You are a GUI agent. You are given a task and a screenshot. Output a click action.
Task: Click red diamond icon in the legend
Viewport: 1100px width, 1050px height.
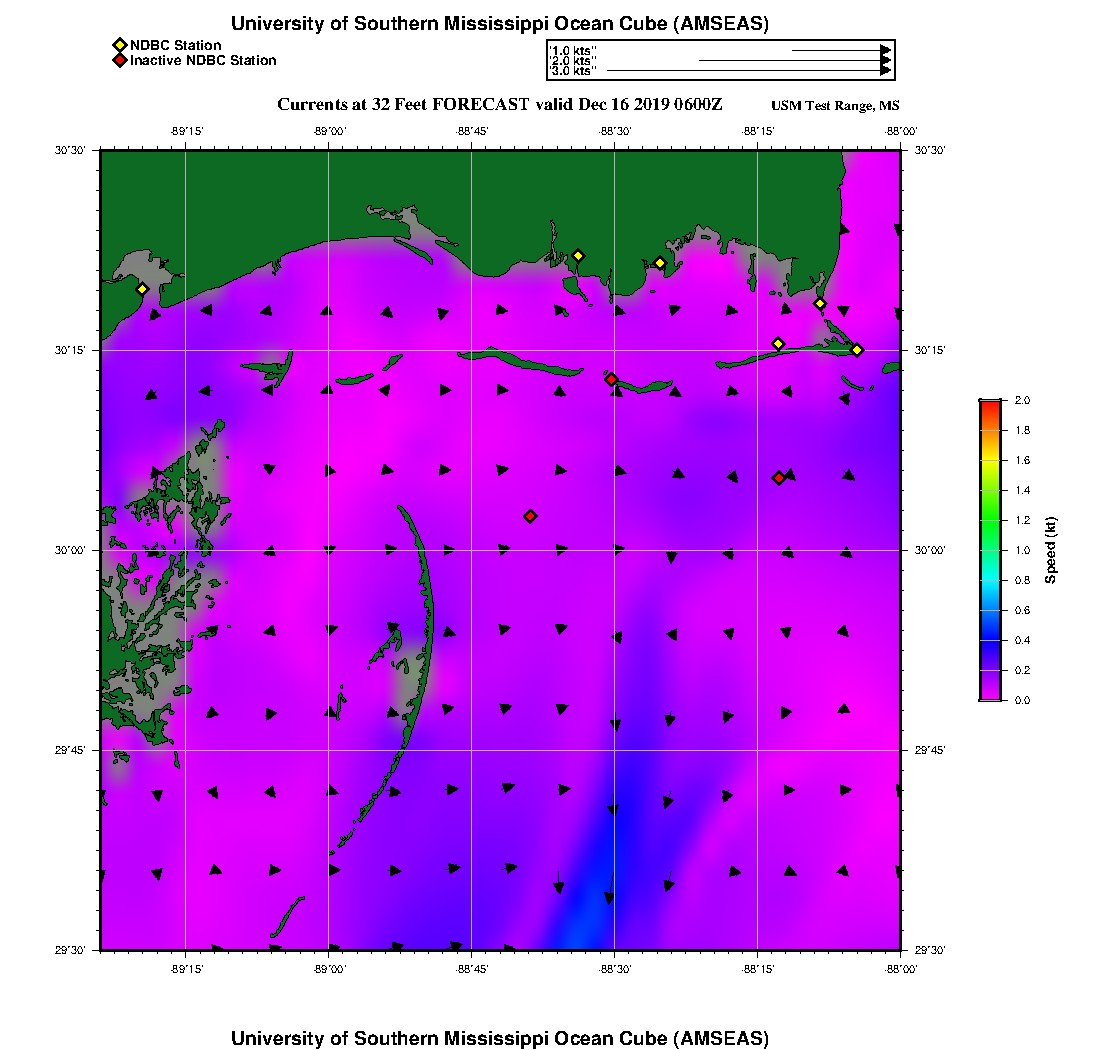[119, 60]
